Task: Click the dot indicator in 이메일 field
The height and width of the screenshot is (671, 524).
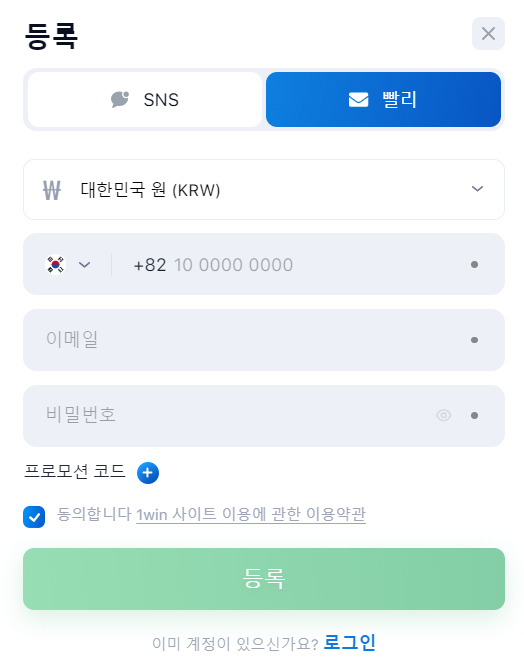Action: pyautogui.click(x=474, y=340)
